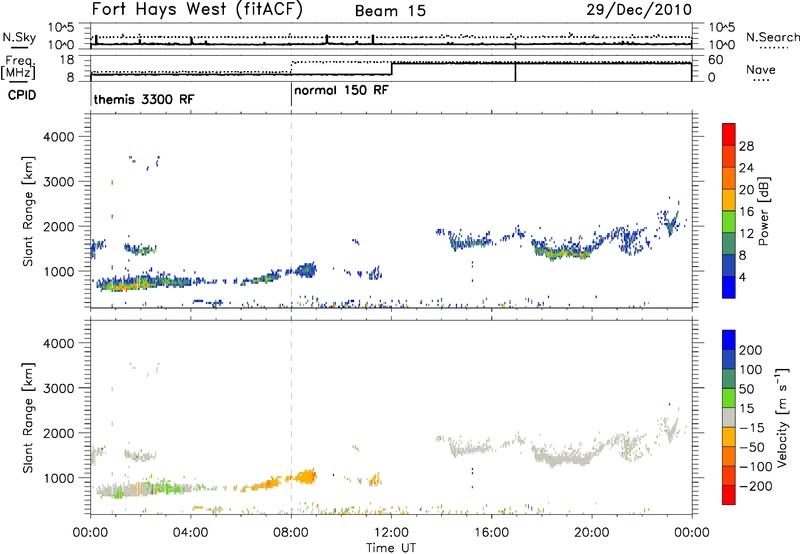Viewport: 800px width, 554px height.
Task: Pick the gray segment of the velocity colorbar
Action: (729, 417)
